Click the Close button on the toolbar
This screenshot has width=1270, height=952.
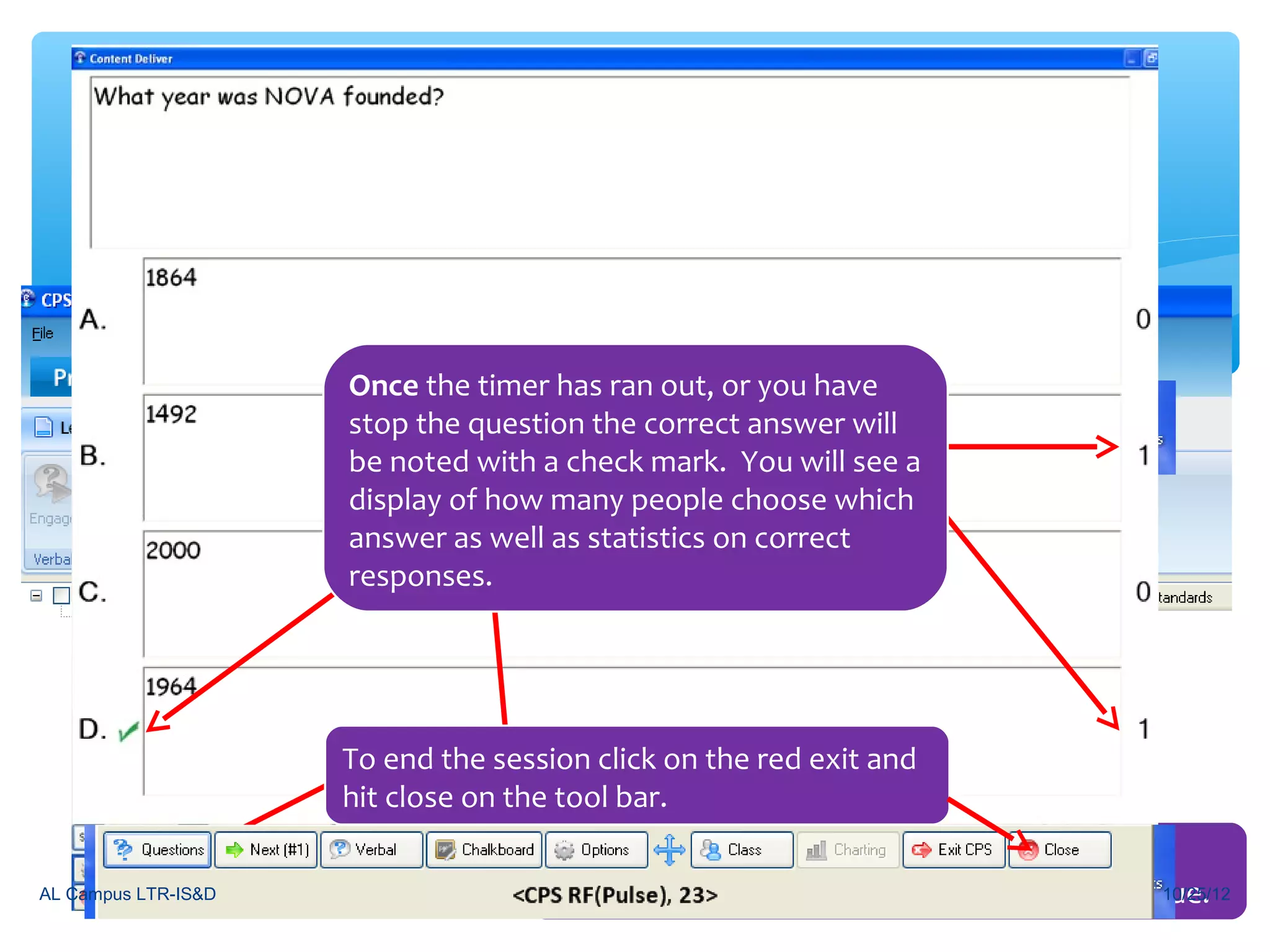[x=1060, y=849]
